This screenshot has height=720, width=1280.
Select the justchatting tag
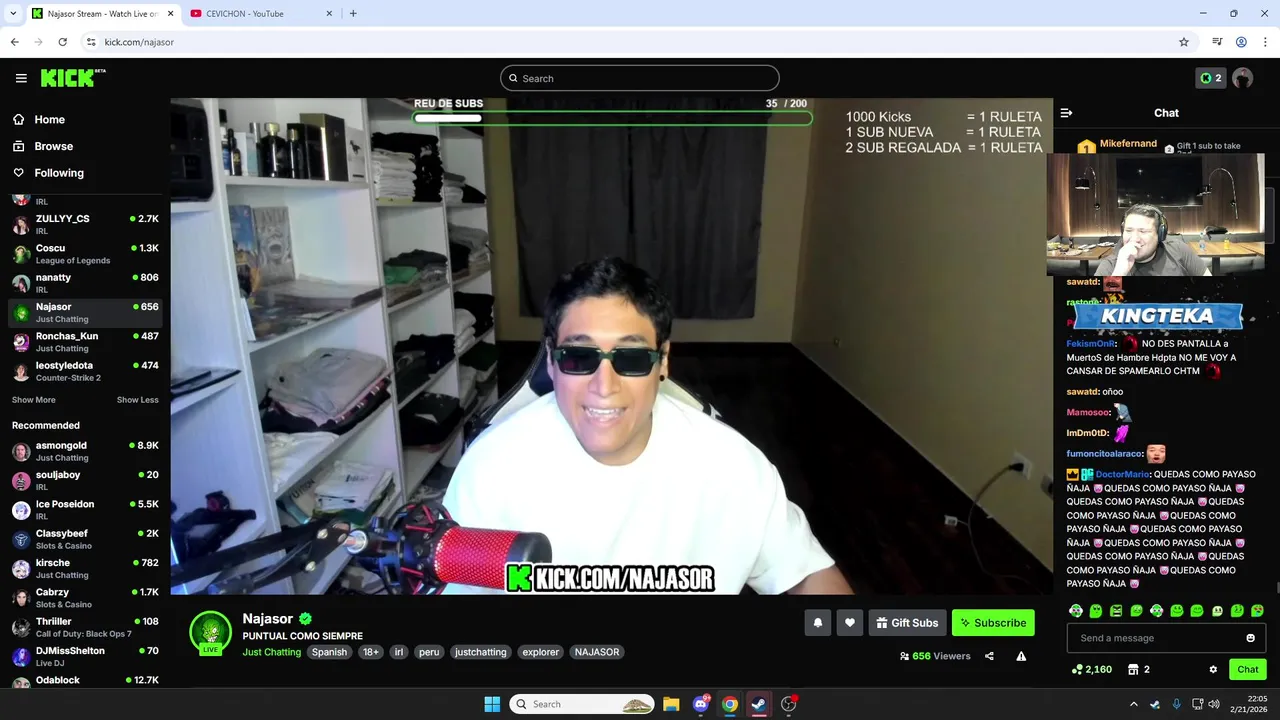(481, 652)
